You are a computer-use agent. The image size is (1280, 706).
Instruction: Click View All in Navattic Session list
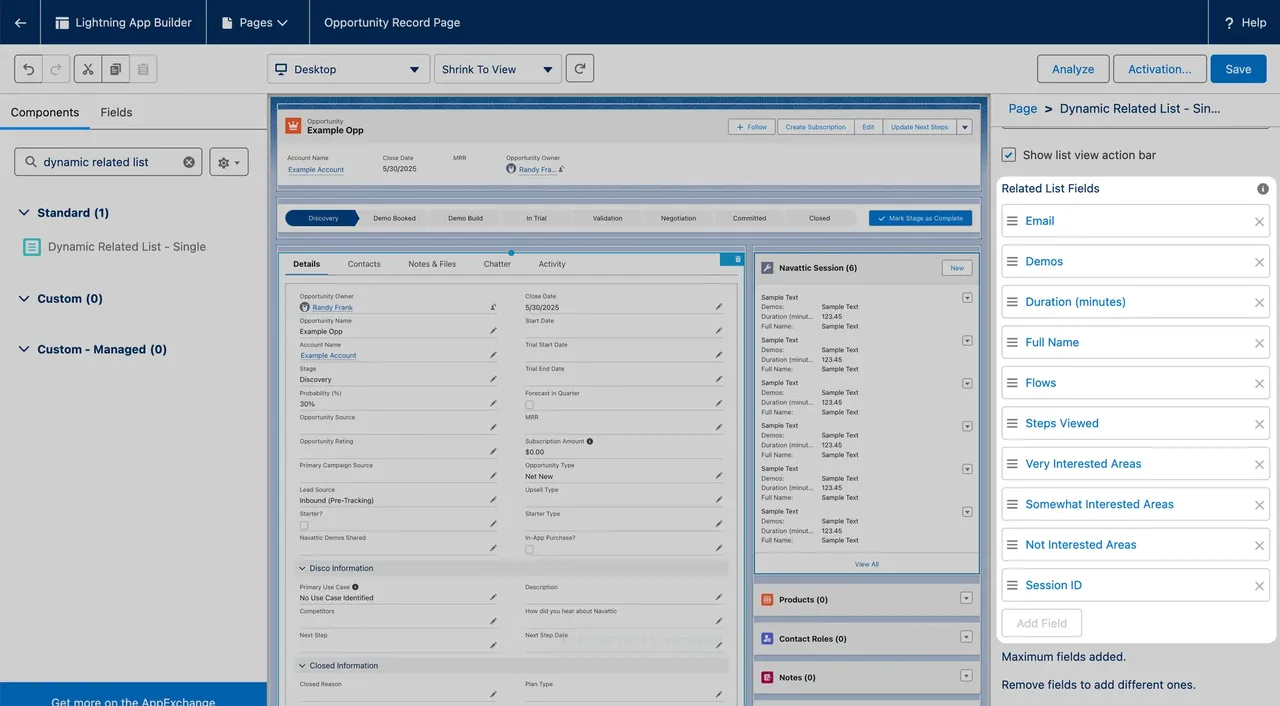click(867, 564)
